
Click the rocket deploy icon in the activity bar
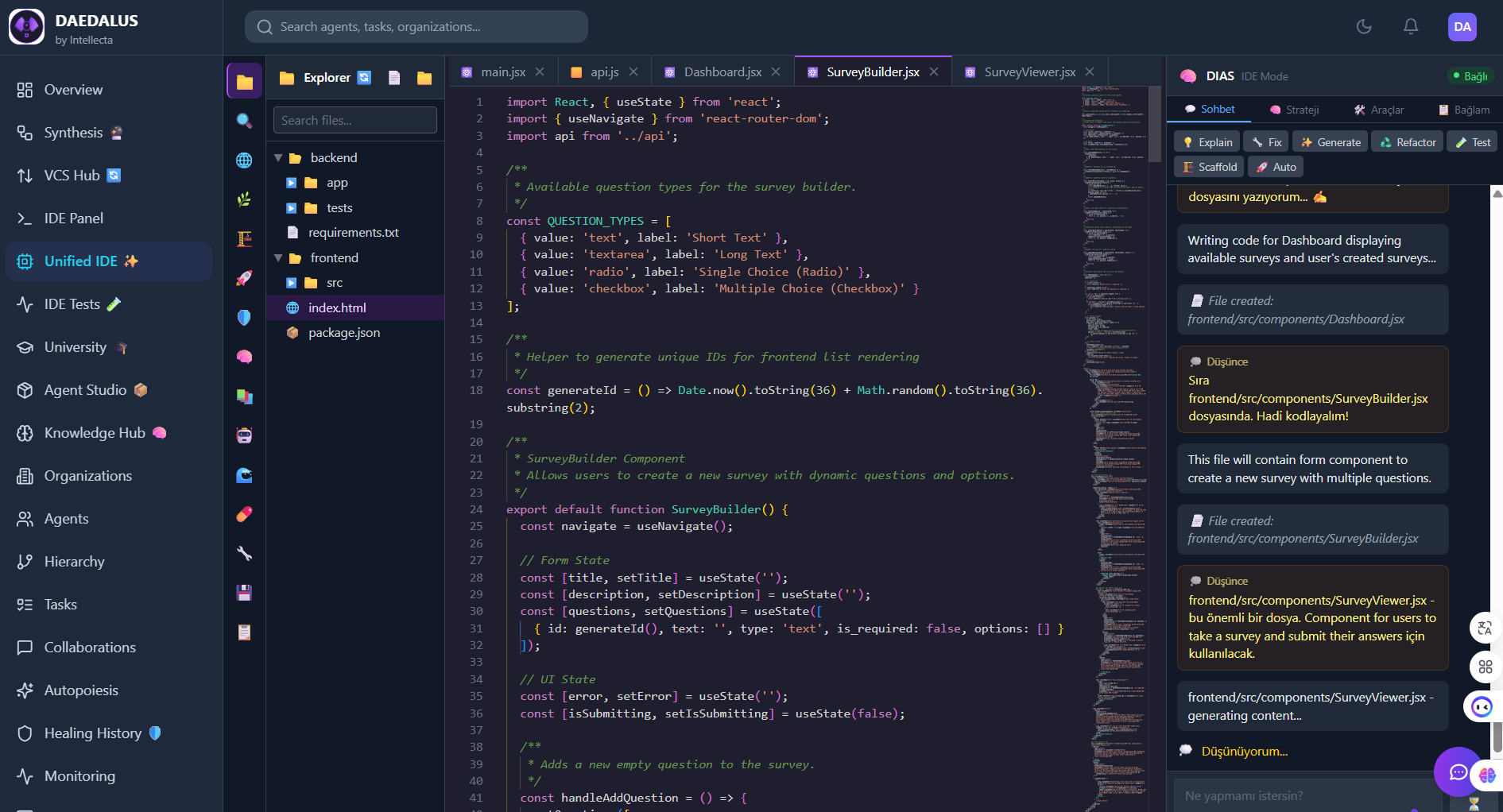pyautogui.click(x=244, y=278)
